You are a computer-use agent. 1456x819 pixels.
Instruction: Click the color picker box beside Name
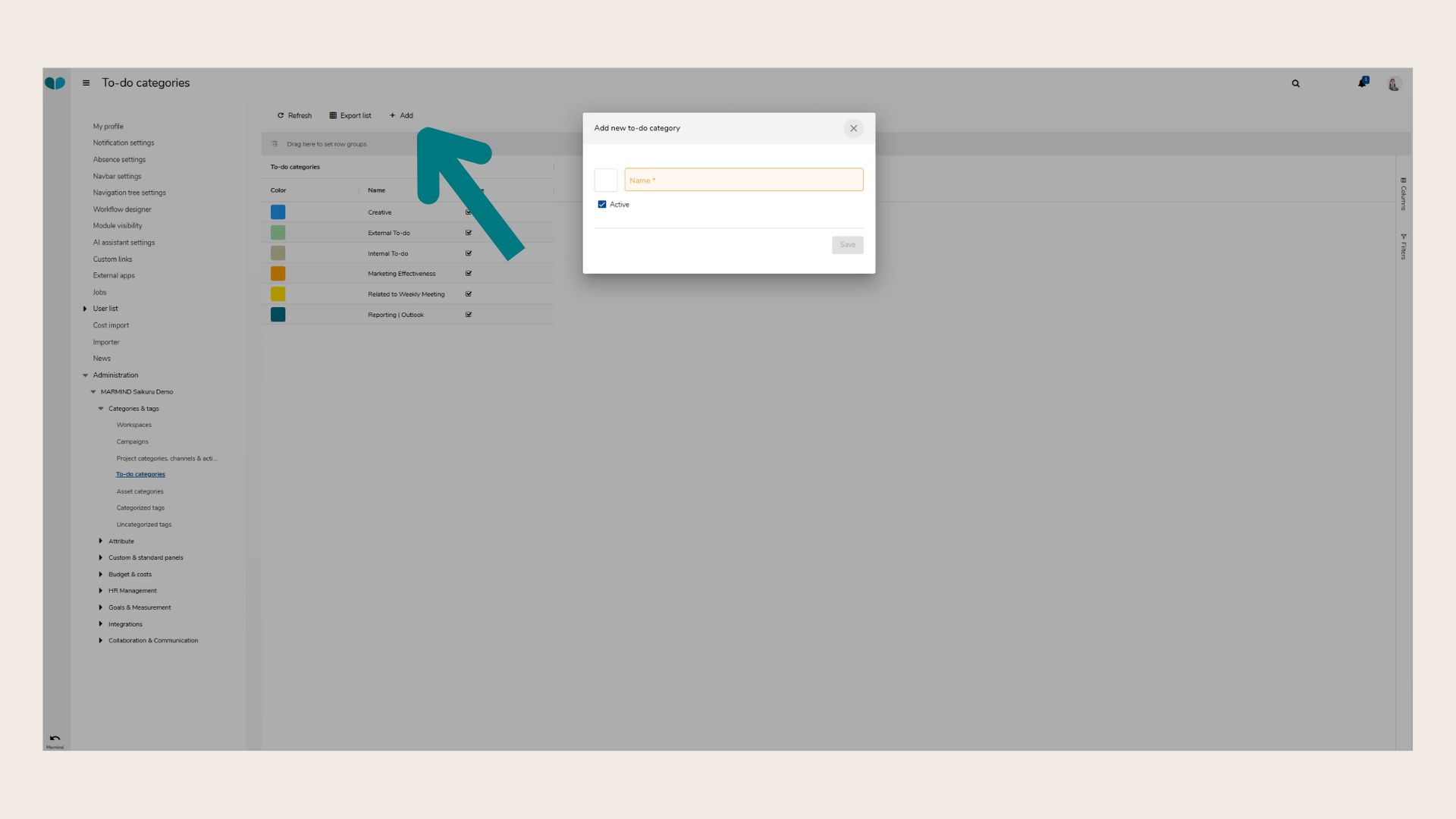(x=605, y=180)
